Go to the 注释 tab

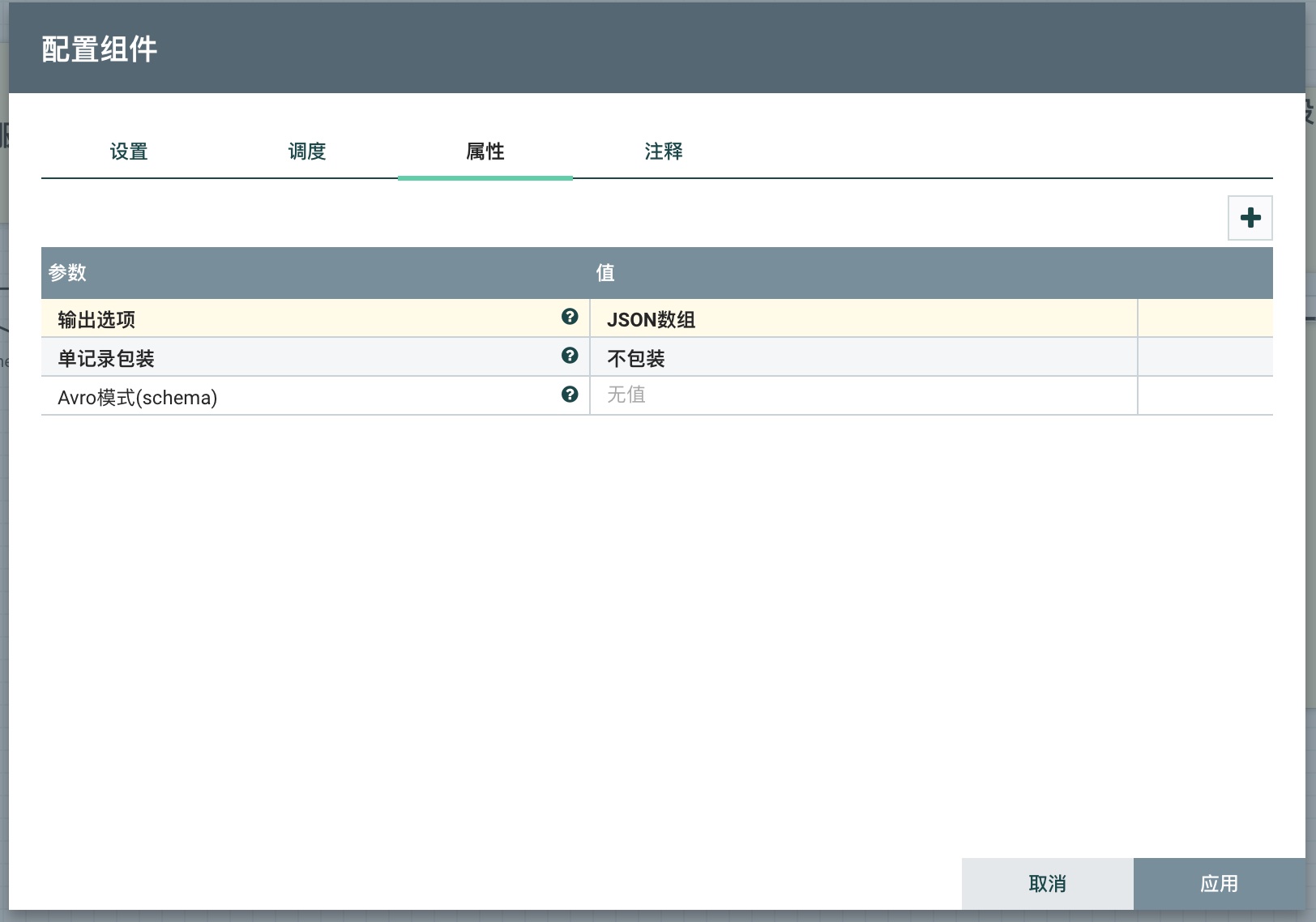(663, 152)
